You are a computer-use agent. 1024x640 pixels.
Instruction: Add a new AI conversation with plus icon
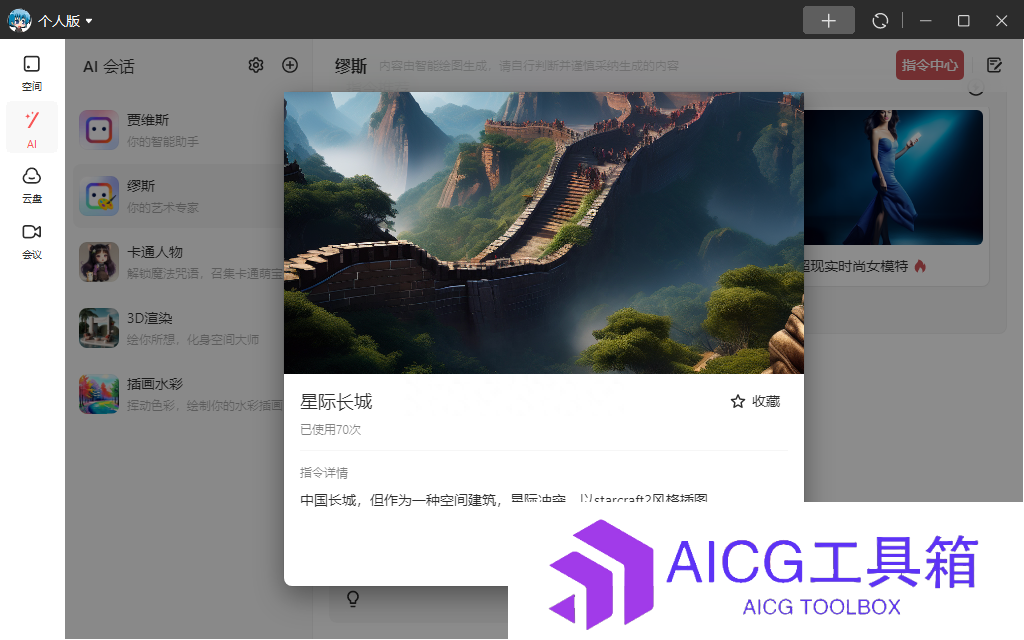[x=290, y=65]
